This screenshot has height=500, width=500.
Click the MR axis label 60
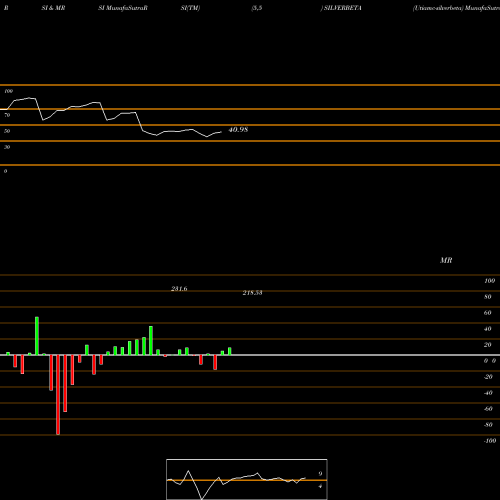(487, 313)
